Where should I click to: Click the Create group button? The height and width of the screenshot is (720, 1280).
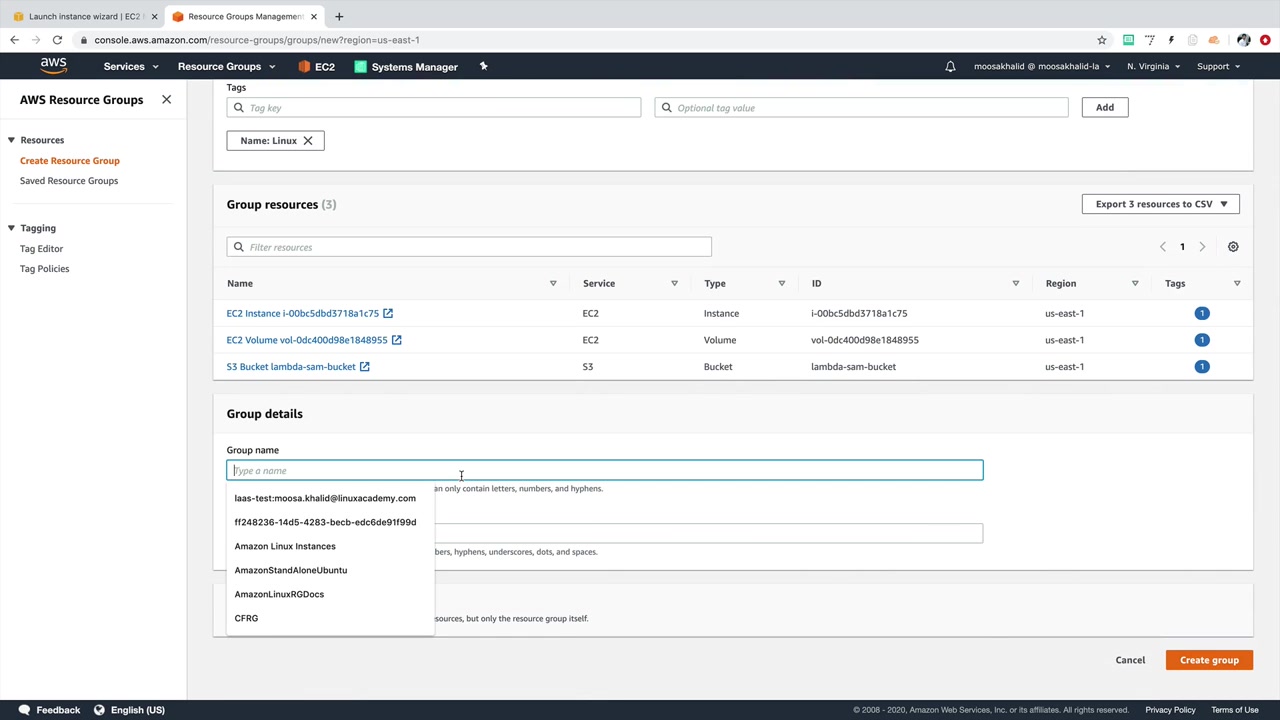(1209, 660)
